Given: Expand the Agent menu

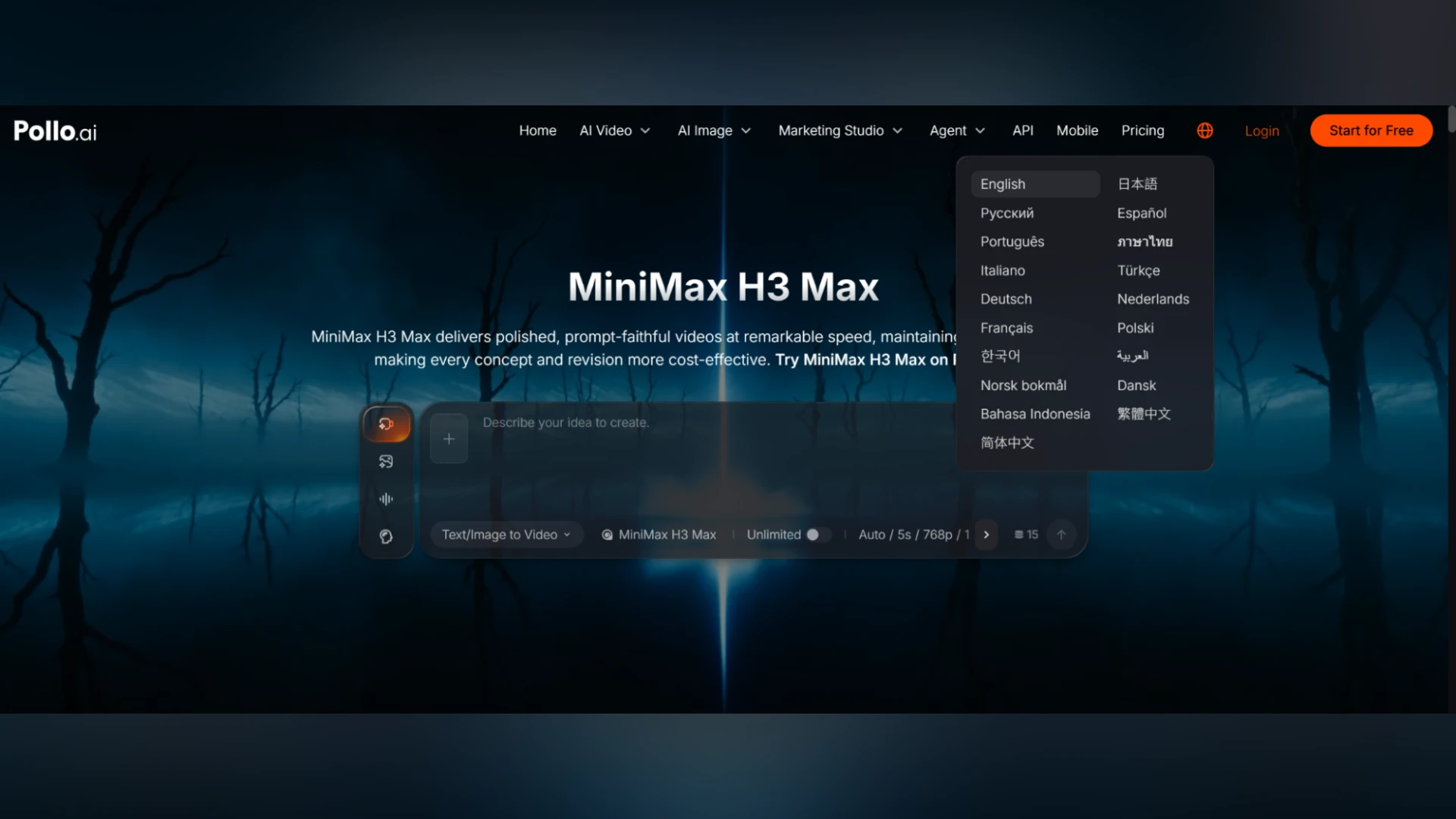Looking at the screenshot, I should click(x=958, y=130).
